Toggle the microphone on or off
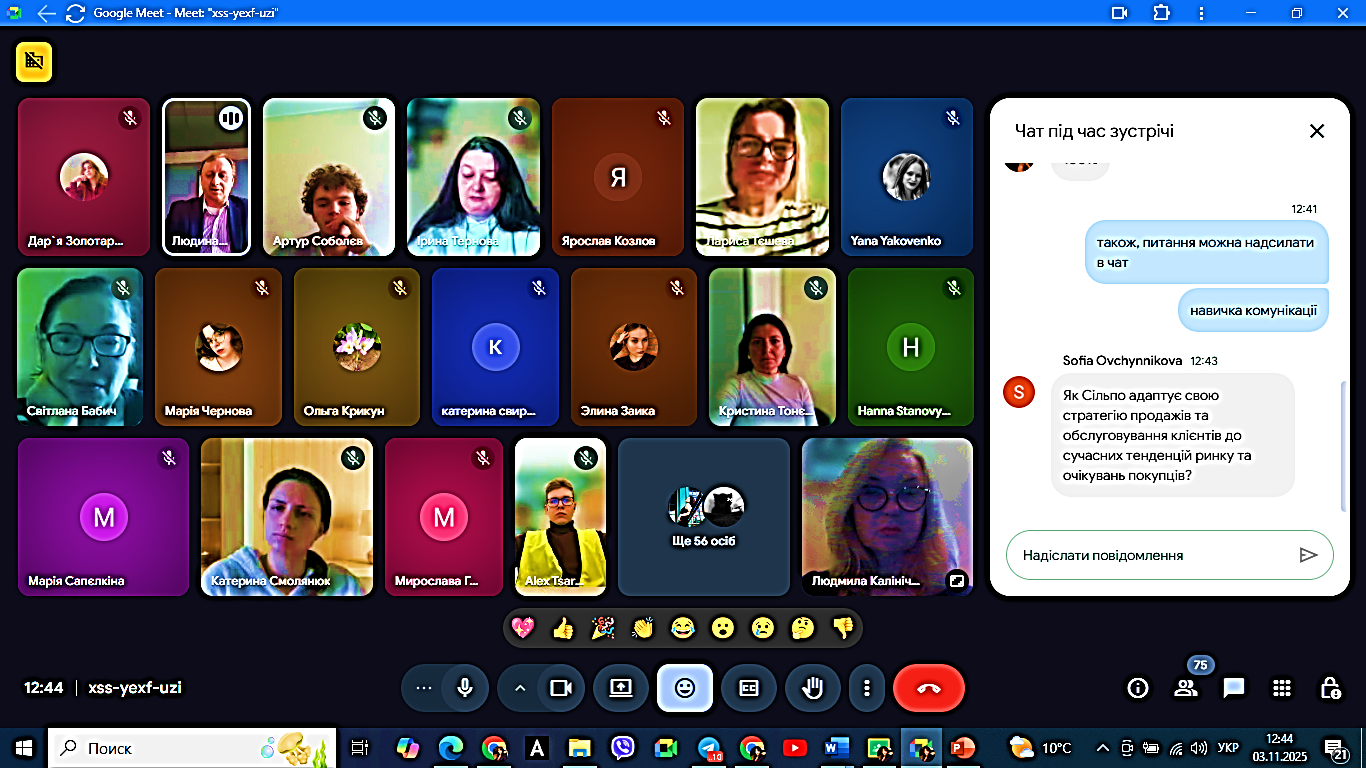 point(465,688)
